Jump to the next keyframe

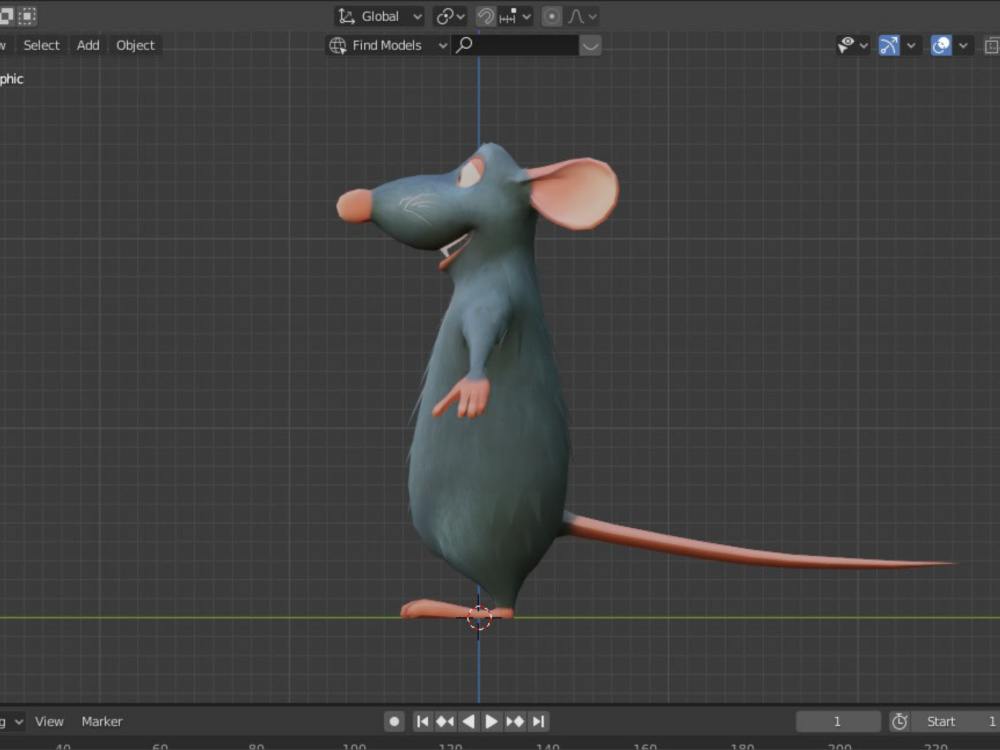(x=515, y=721)
